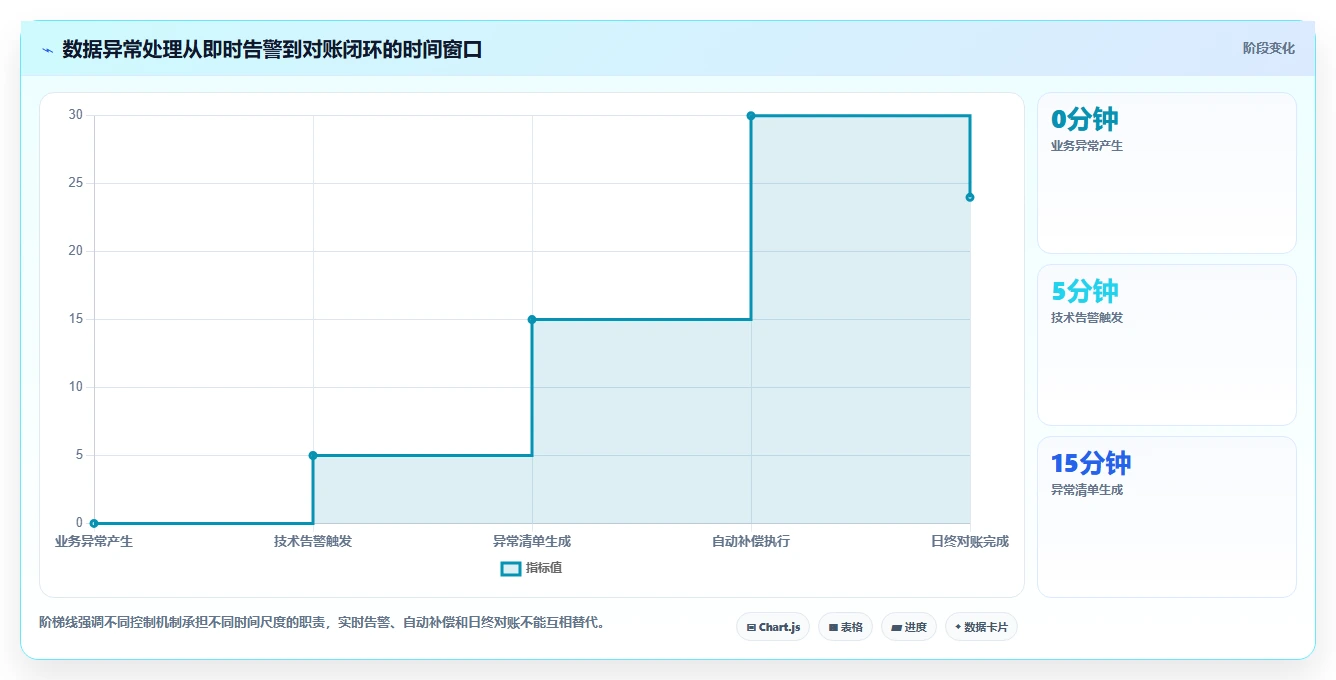Click the 阶段变化 label in header
Viewport: 1336px width, 680px height.
coord(1268,48)
